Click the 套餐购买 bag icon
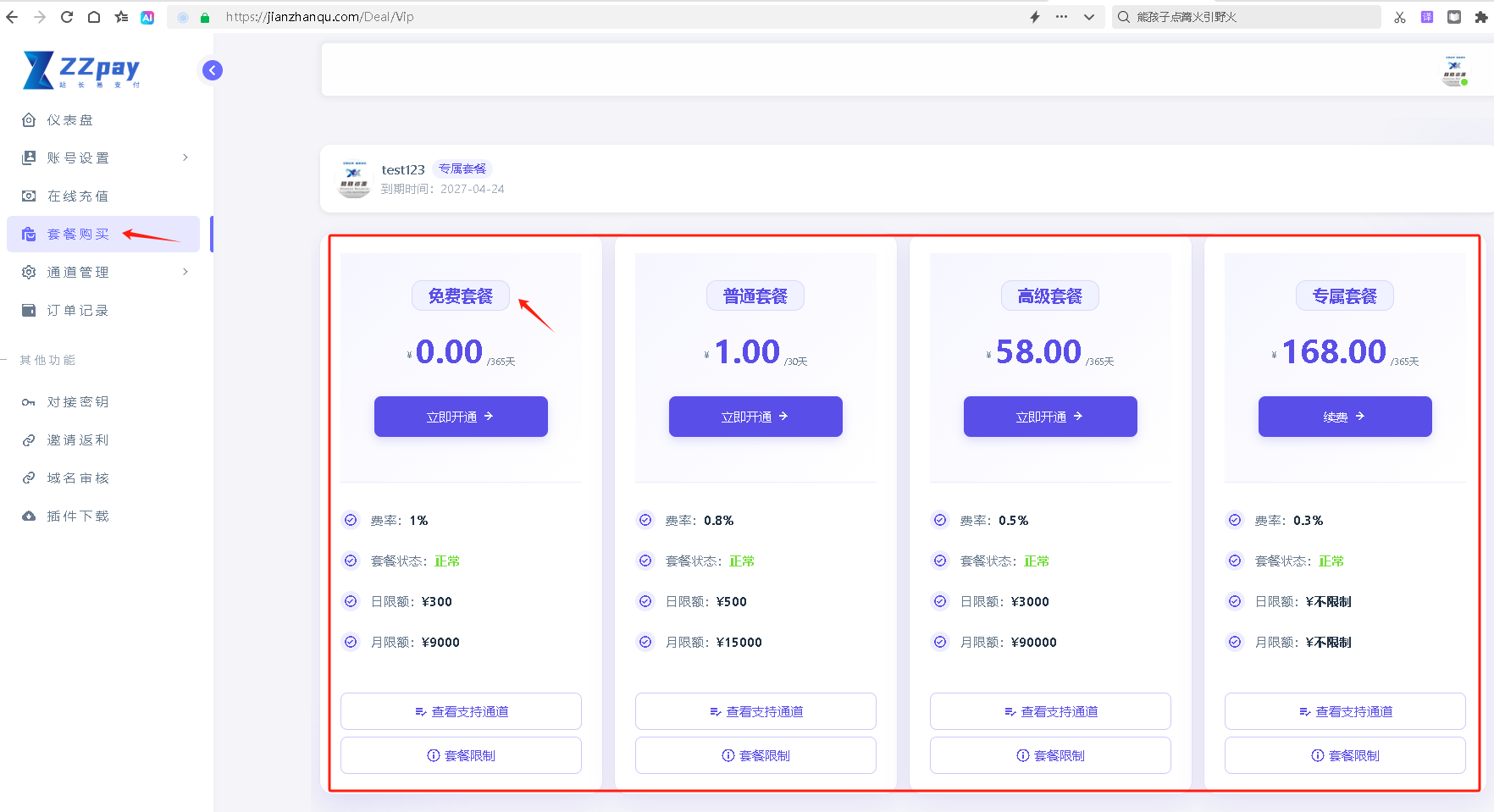The width and height of the screenshot is (1494, 812). [x=29, y=235]
